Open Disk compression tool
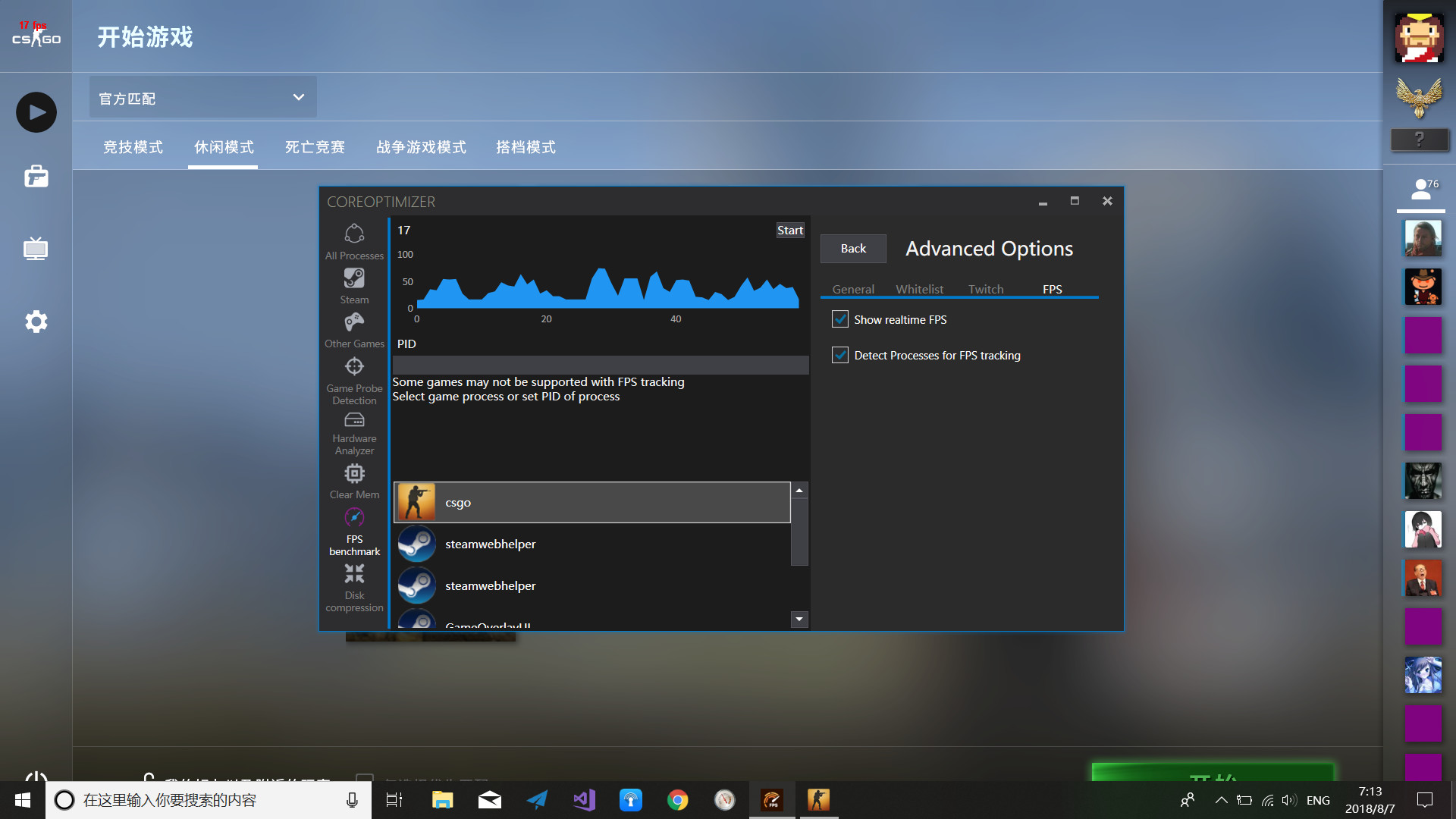Viewport: 1456px width, 819px height. (x=354, y=588)
